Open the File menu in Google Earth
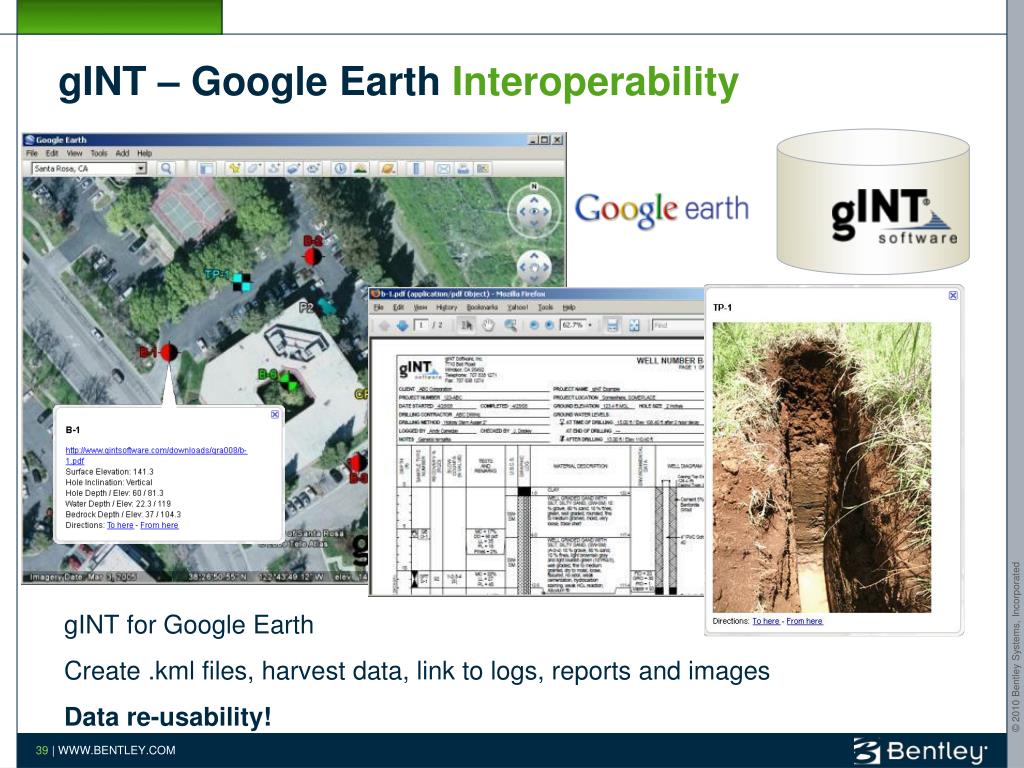This screenshot has height=768, width=1024. click(31, 153)
